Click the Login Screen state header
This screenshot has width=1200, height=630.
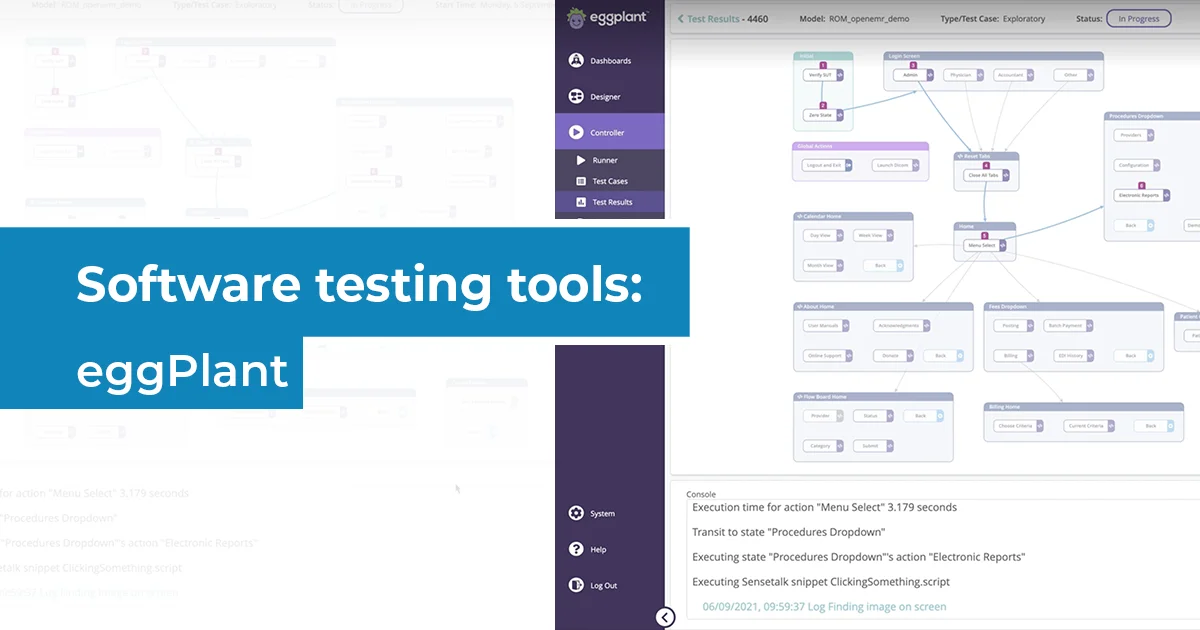(994, 56)
